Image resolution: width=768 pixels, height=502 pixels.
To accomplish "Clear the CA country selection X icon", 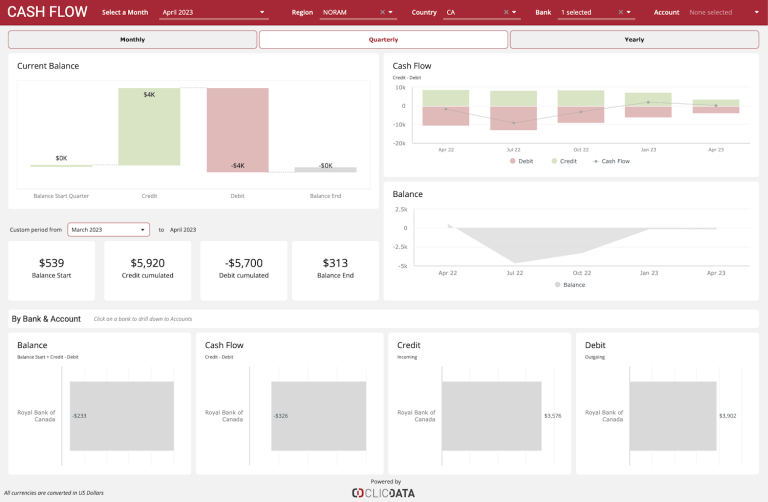I will coord(506,13).
